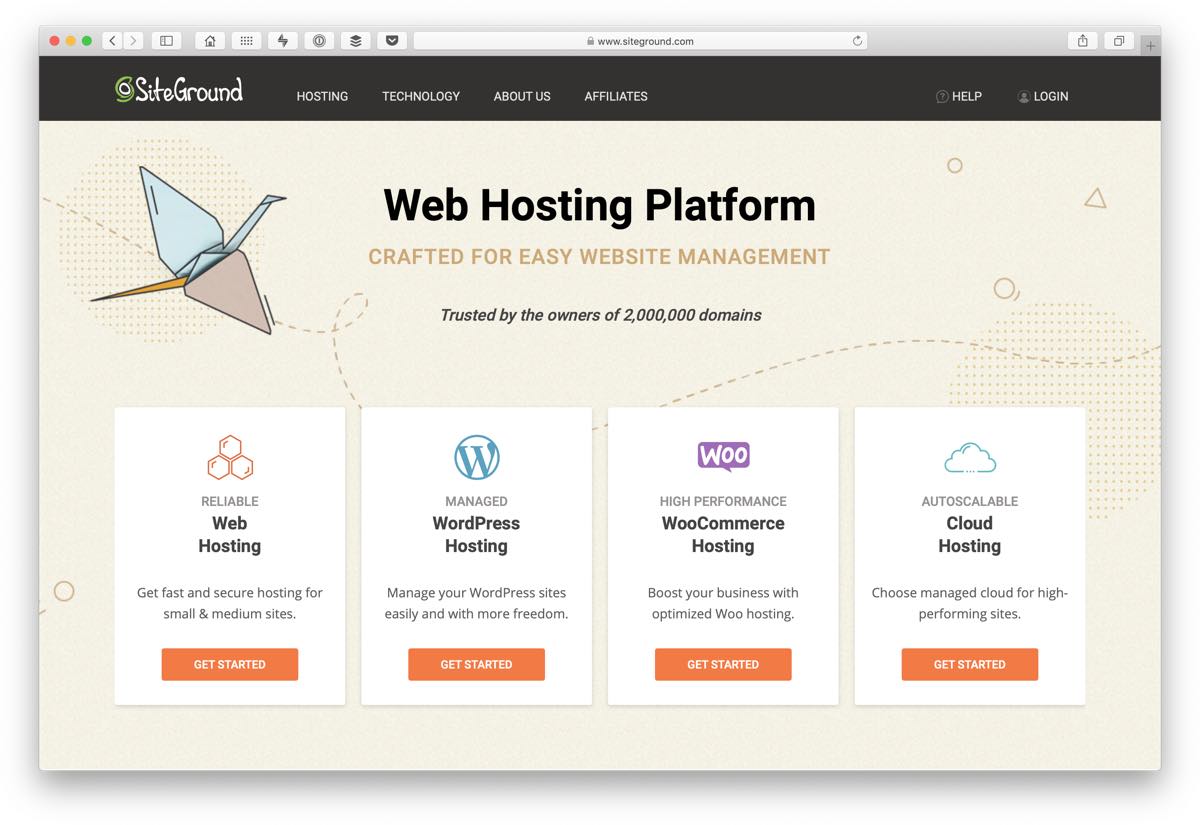Click the Web Hosting hexagon icon
Screen dimensions: 1200x825
click(230, 457)
